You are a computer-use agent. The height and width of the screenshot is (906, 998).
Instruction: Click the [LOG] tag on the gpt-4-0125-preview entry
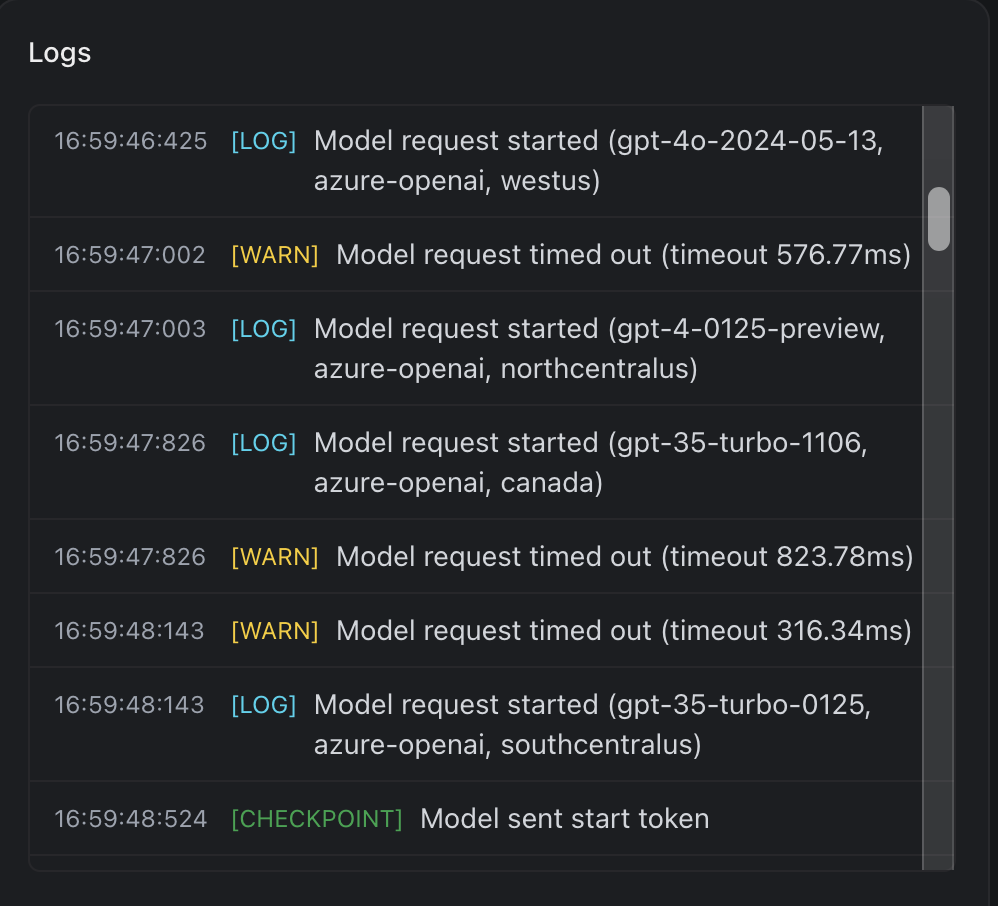(263, 328)
